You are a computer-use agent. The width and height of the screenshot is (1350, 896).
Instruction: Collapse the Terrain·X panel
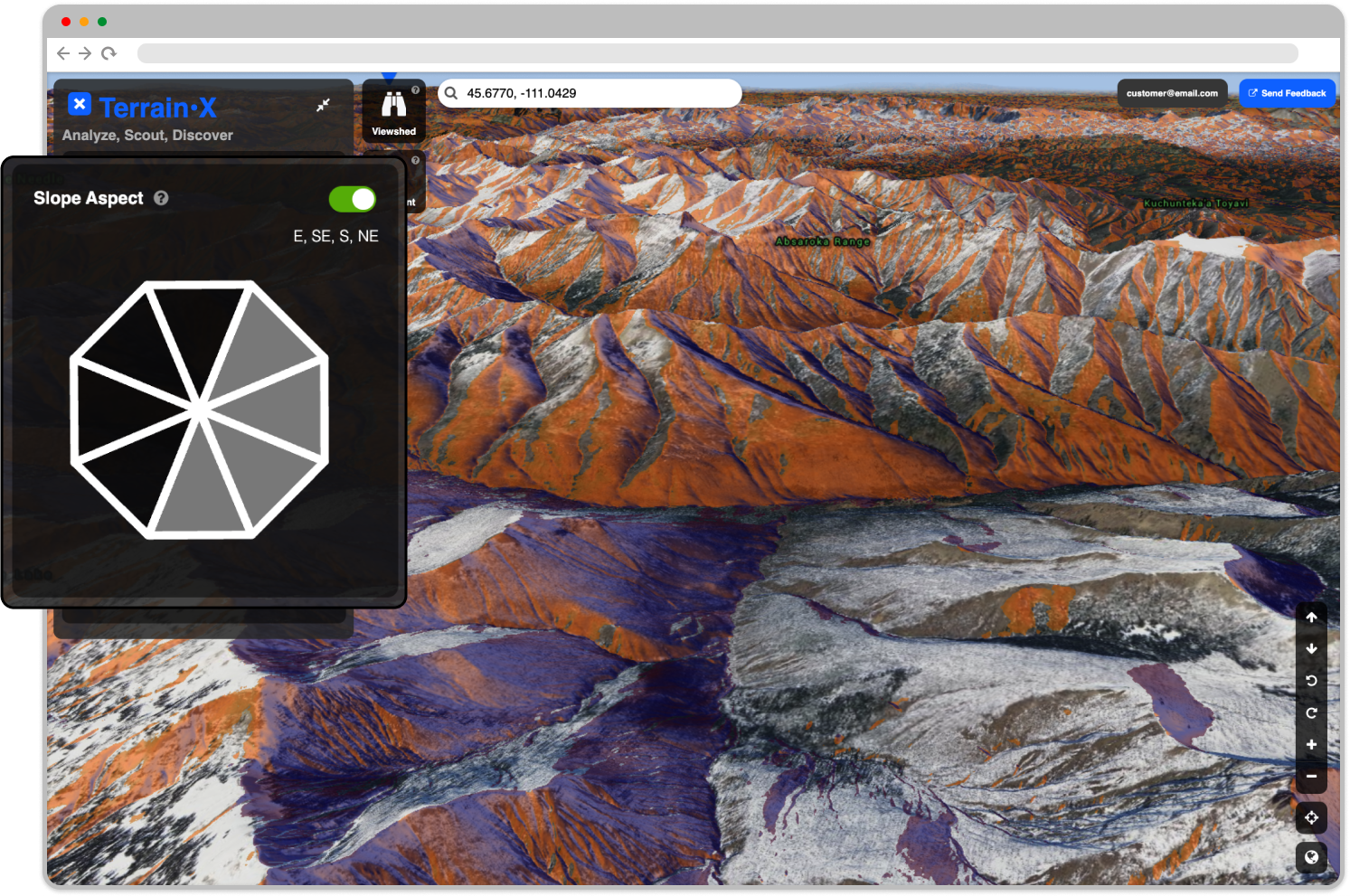click(x=323, y=104)
